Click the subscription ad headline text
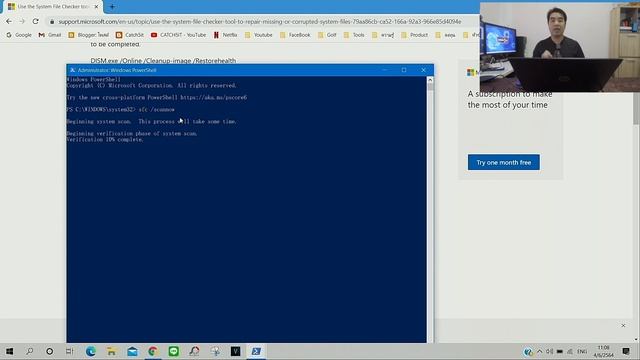The image size is (640, 360). [x=510, y=100]
